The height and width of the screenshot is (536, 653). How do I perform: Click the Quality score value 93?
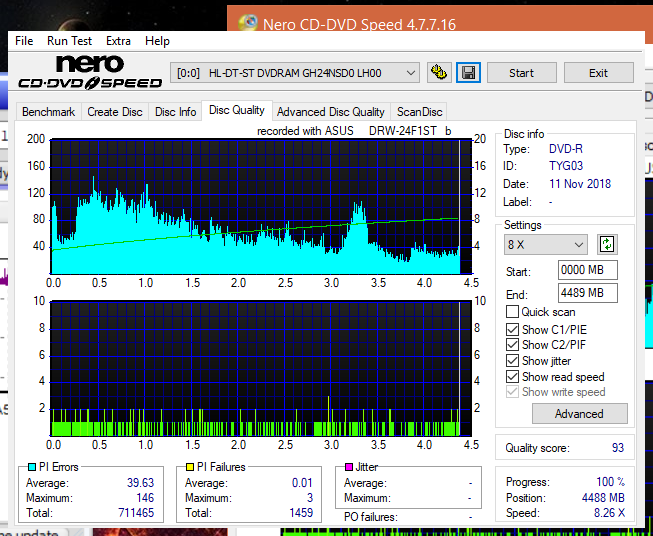[618, 448]
